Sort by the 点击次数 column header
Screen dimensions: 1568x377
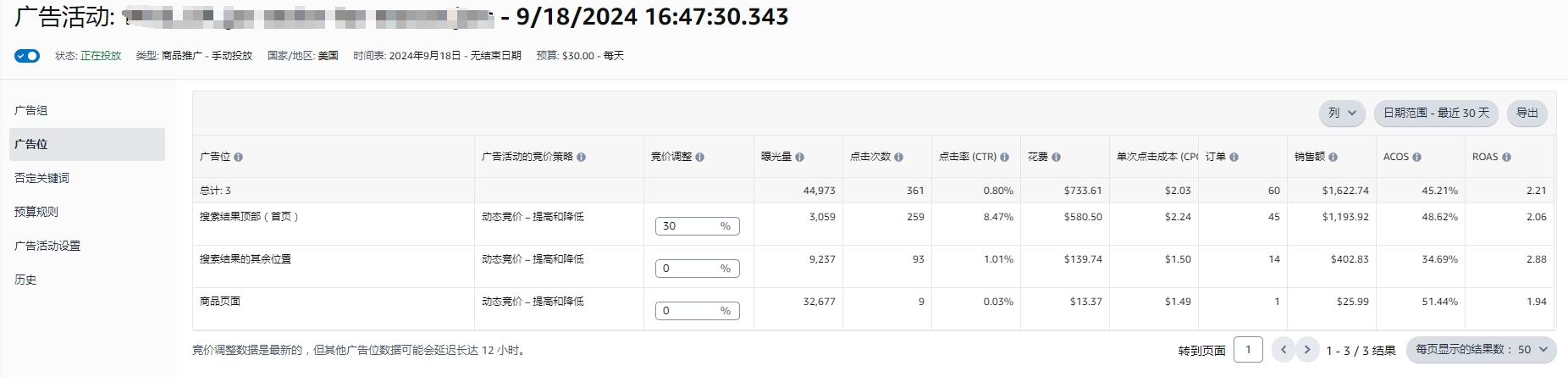point(870,157)
